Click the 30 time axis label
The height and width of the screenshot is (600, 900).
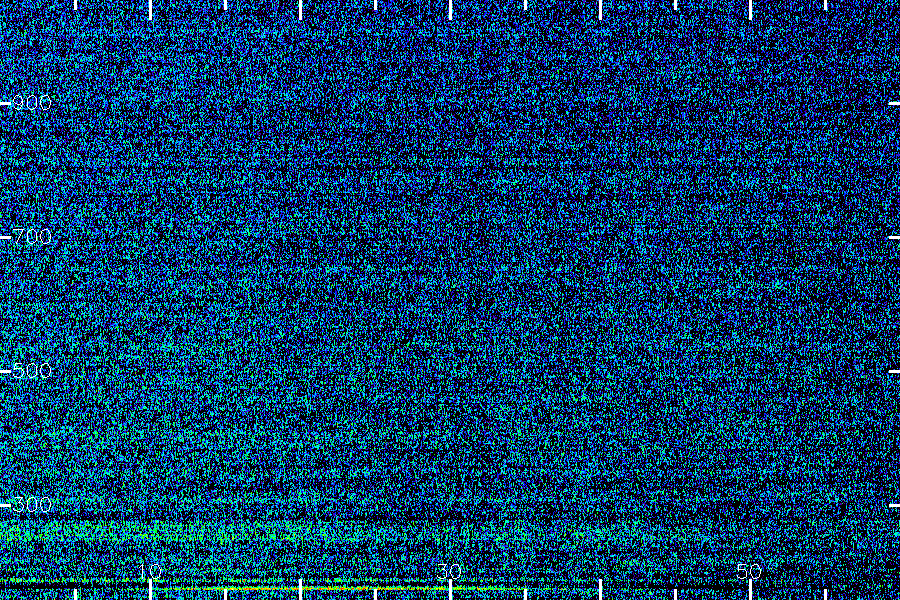(449, 571)
